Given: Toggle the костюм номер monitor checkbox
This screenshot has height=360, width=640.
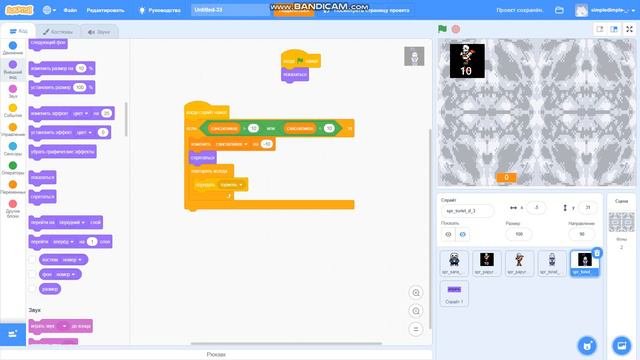Looking at the screenshot, I should 32,260.
